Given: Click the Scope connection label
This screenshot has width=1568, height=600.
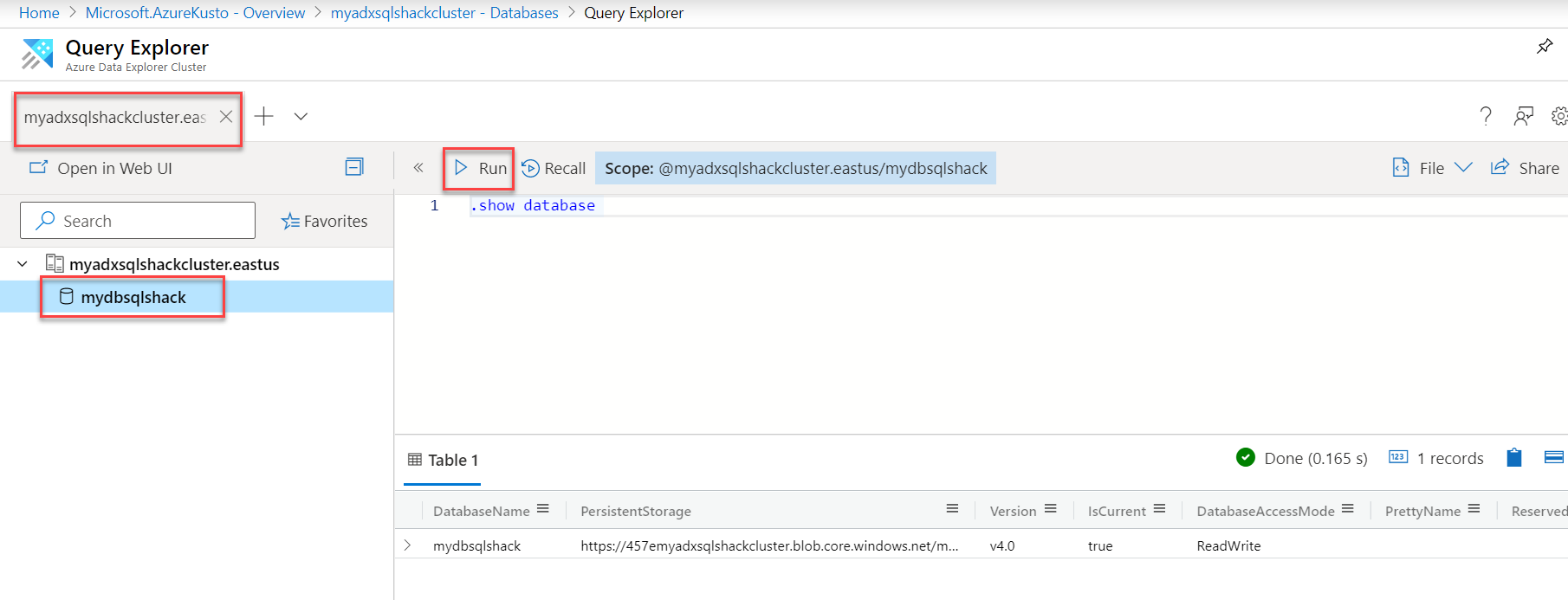Looking at the screenshot, I should click(795, 168).
